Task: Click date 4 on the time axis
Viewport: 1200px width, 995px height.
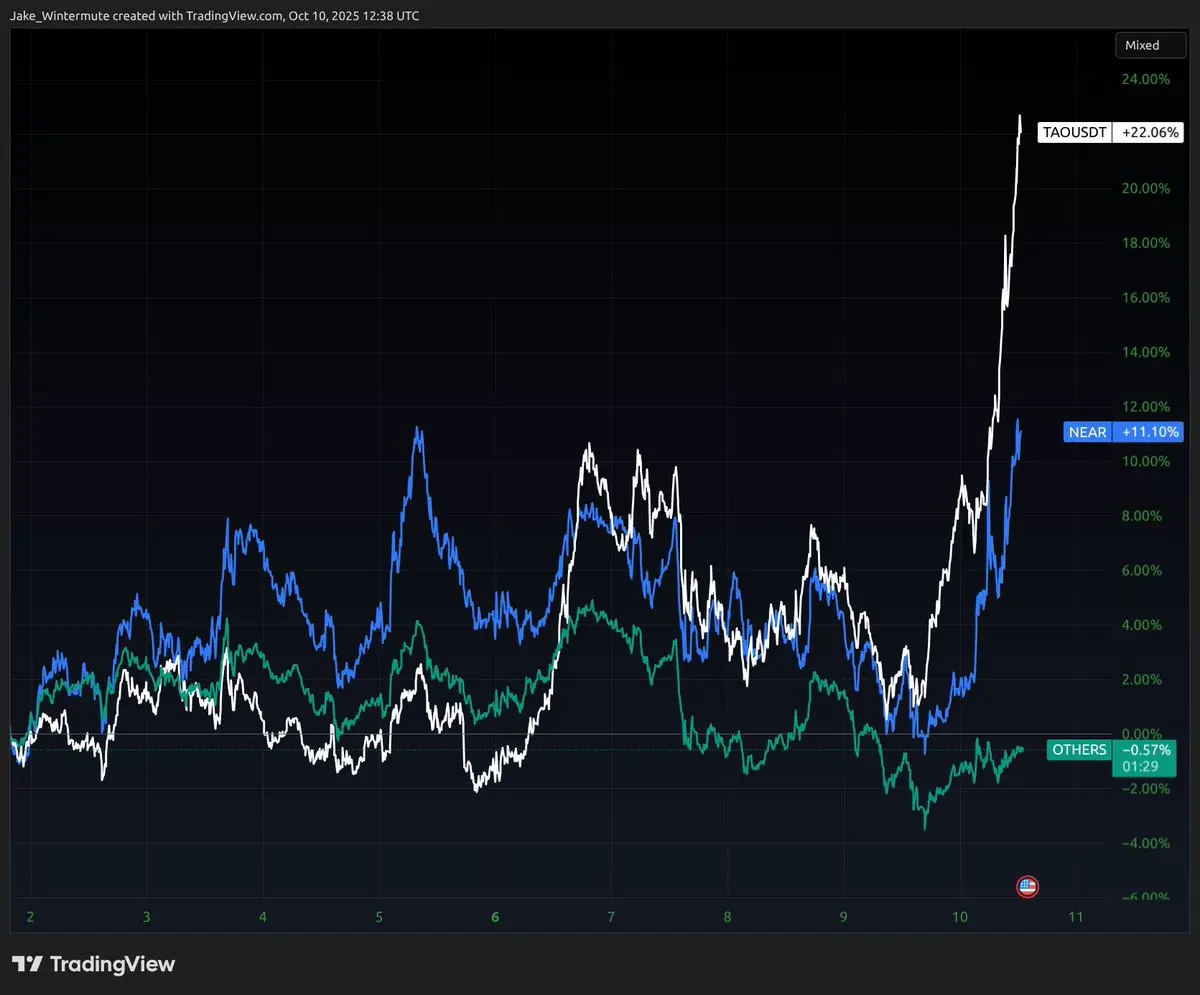Action: (262, 917)
